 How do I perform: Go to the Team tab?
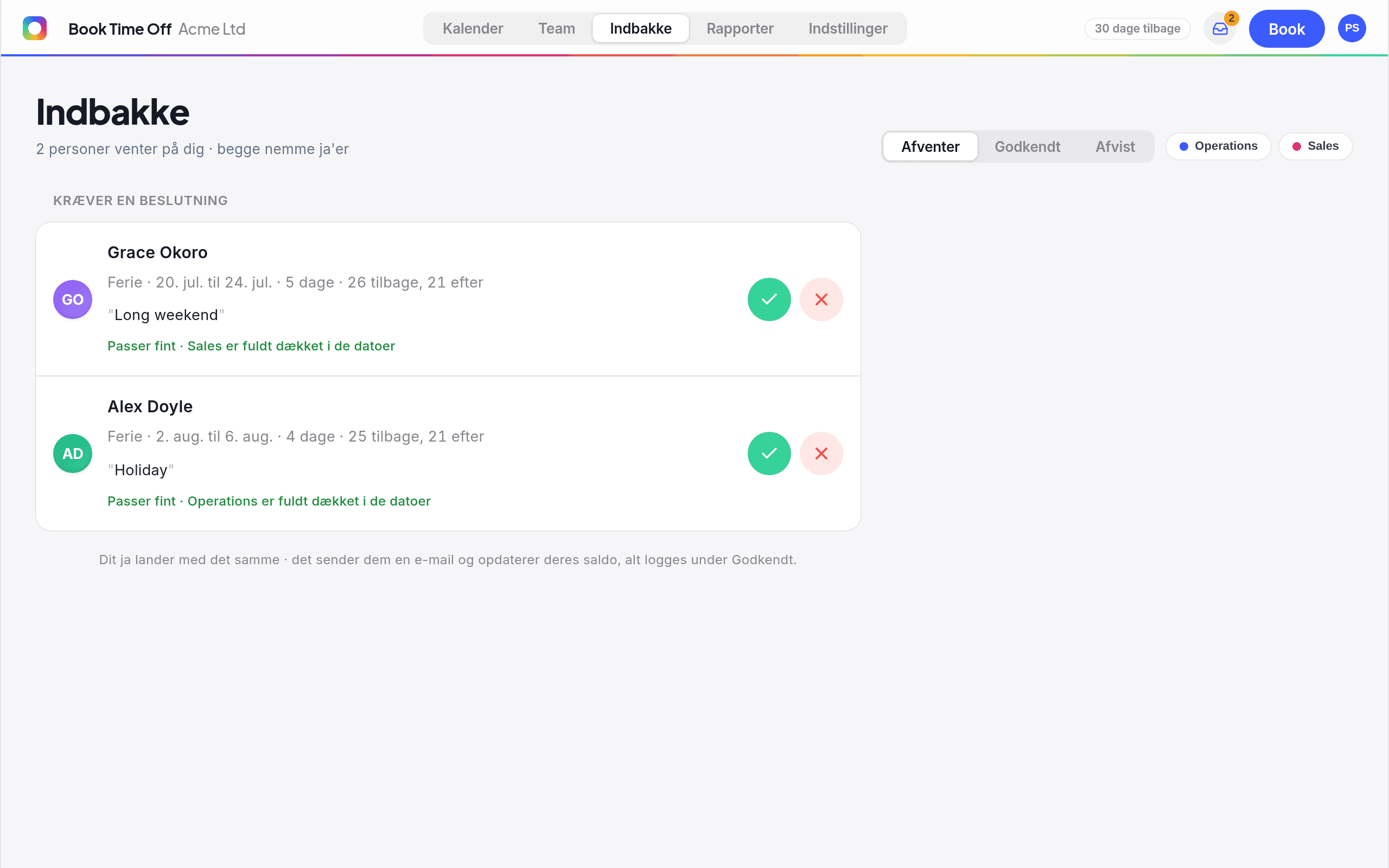(x=556, y=28)
